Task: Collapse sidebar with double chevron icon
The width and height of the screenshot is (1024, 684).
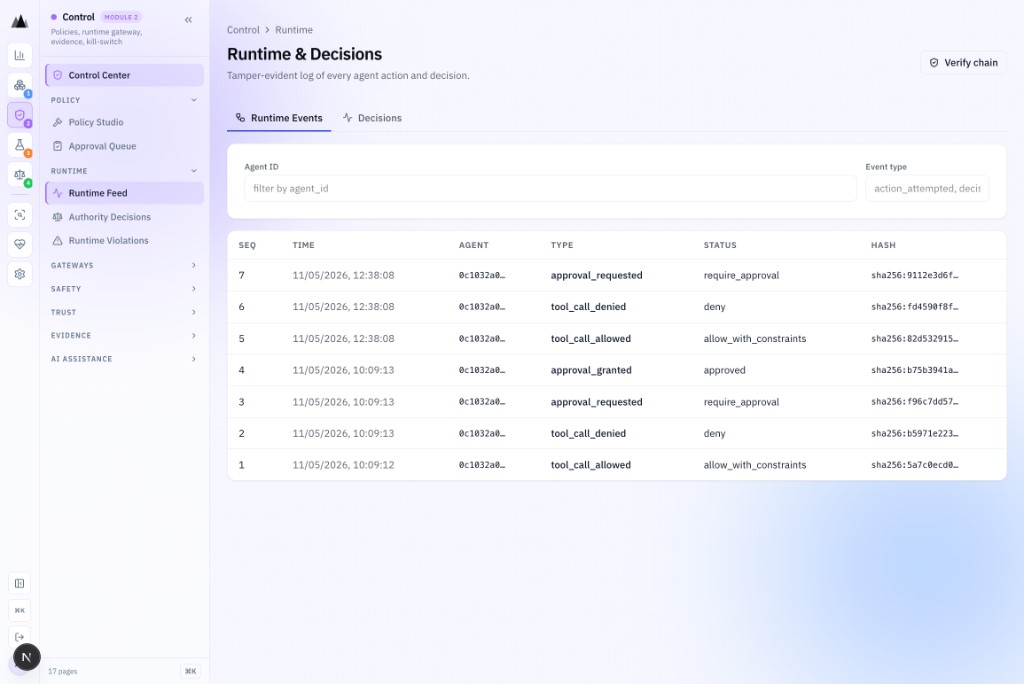Action: (188, 20)
